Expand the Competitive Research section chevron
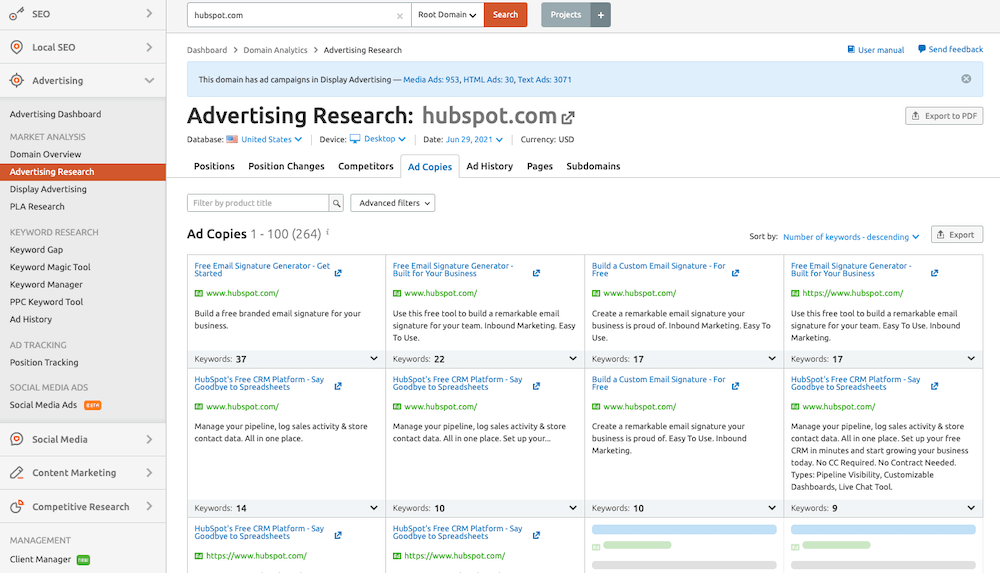This screenshot has width=1000, height=573. point(149,506)
